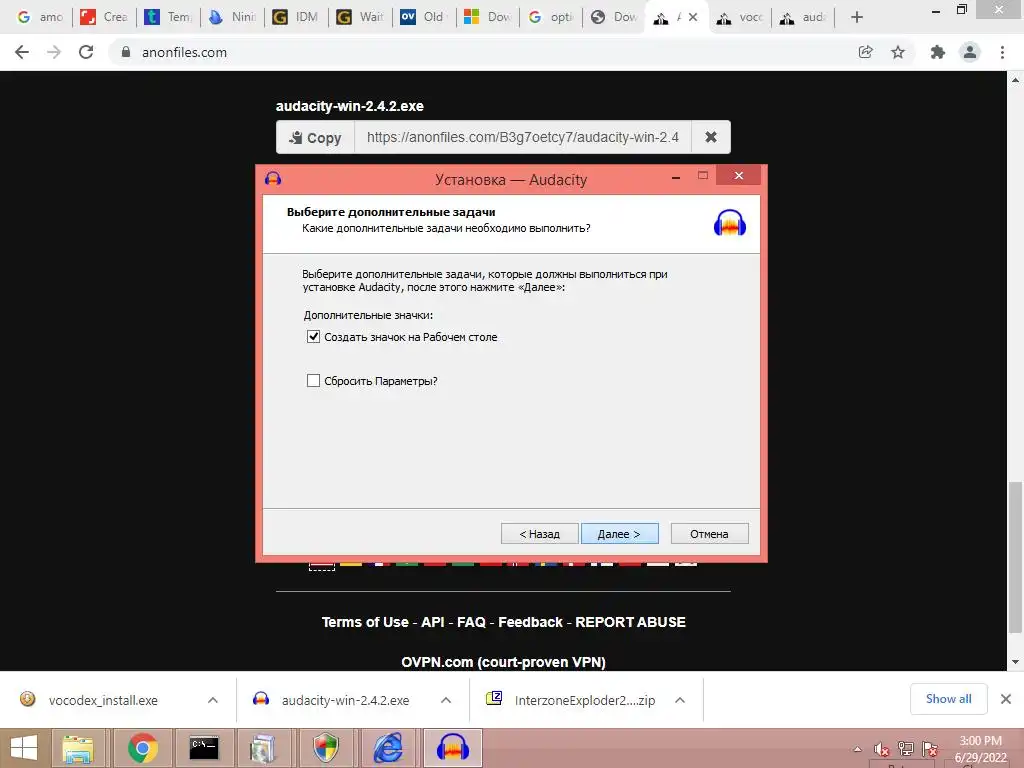Click the Audacity installer title bar icon
This screenshot has width=1024, height=768.
pyautogui.click(x=273, y=178)
